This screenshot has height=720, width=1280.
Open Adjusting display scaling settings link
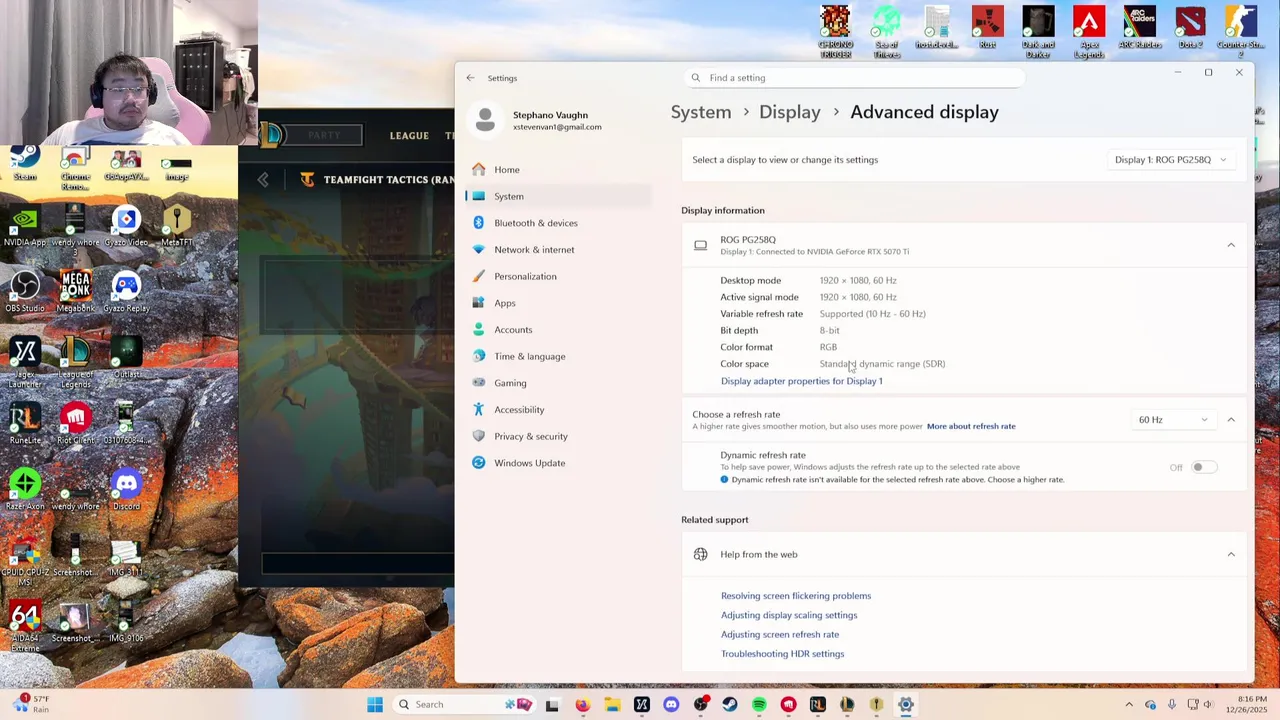pos(789,615)
